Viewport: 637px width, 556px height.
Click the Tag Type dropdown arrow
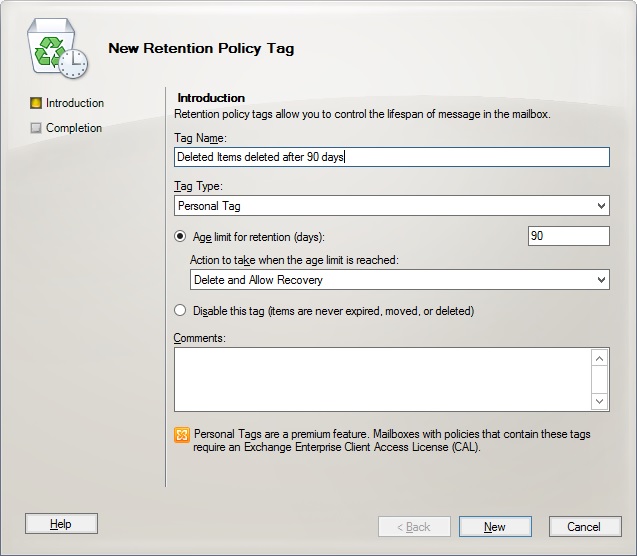601,206
